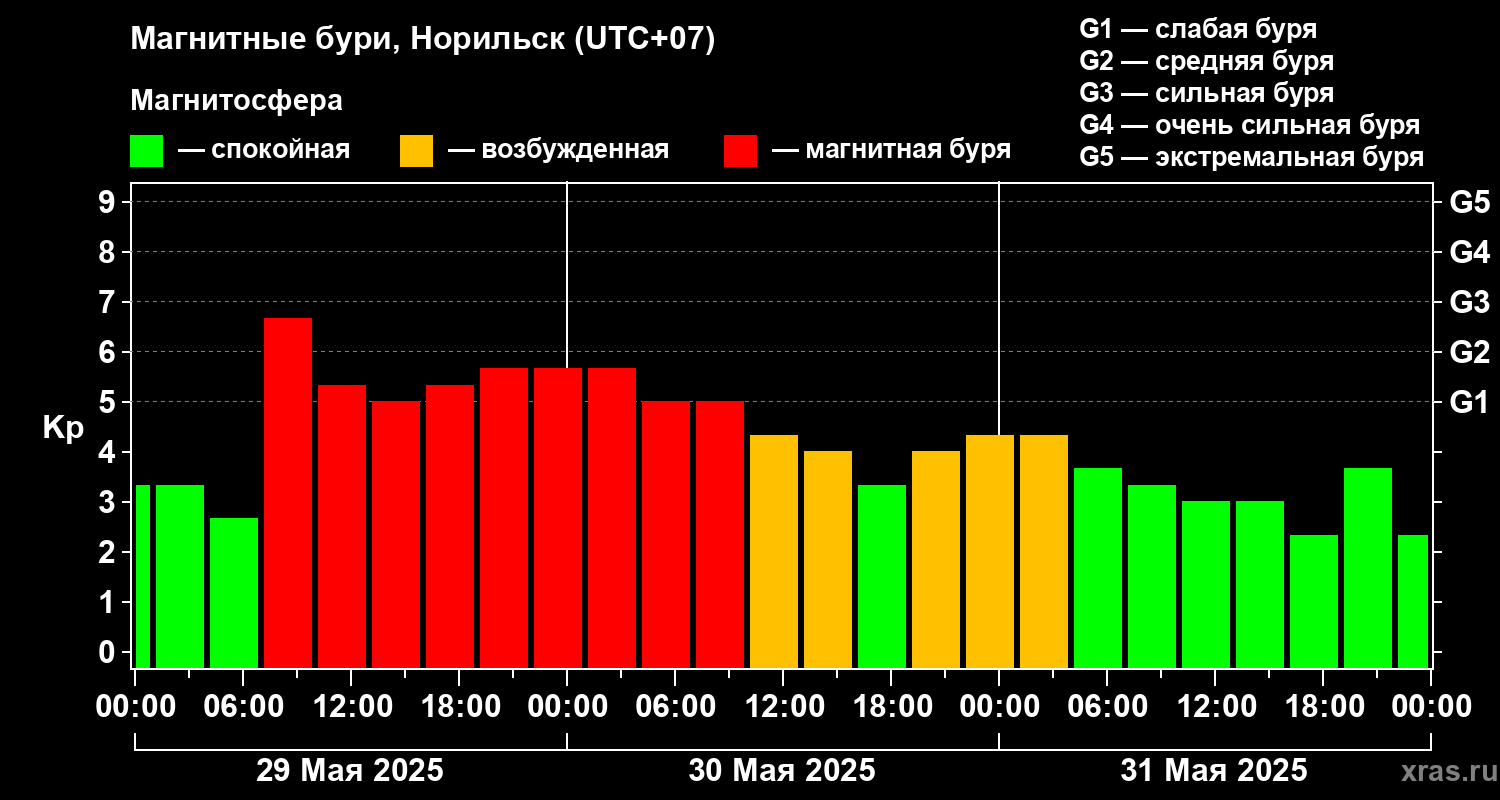Click the 'G3 — сильная буря' description
The width and height of the screenshot is (1500, 800).
click(x=1206, y=93)
